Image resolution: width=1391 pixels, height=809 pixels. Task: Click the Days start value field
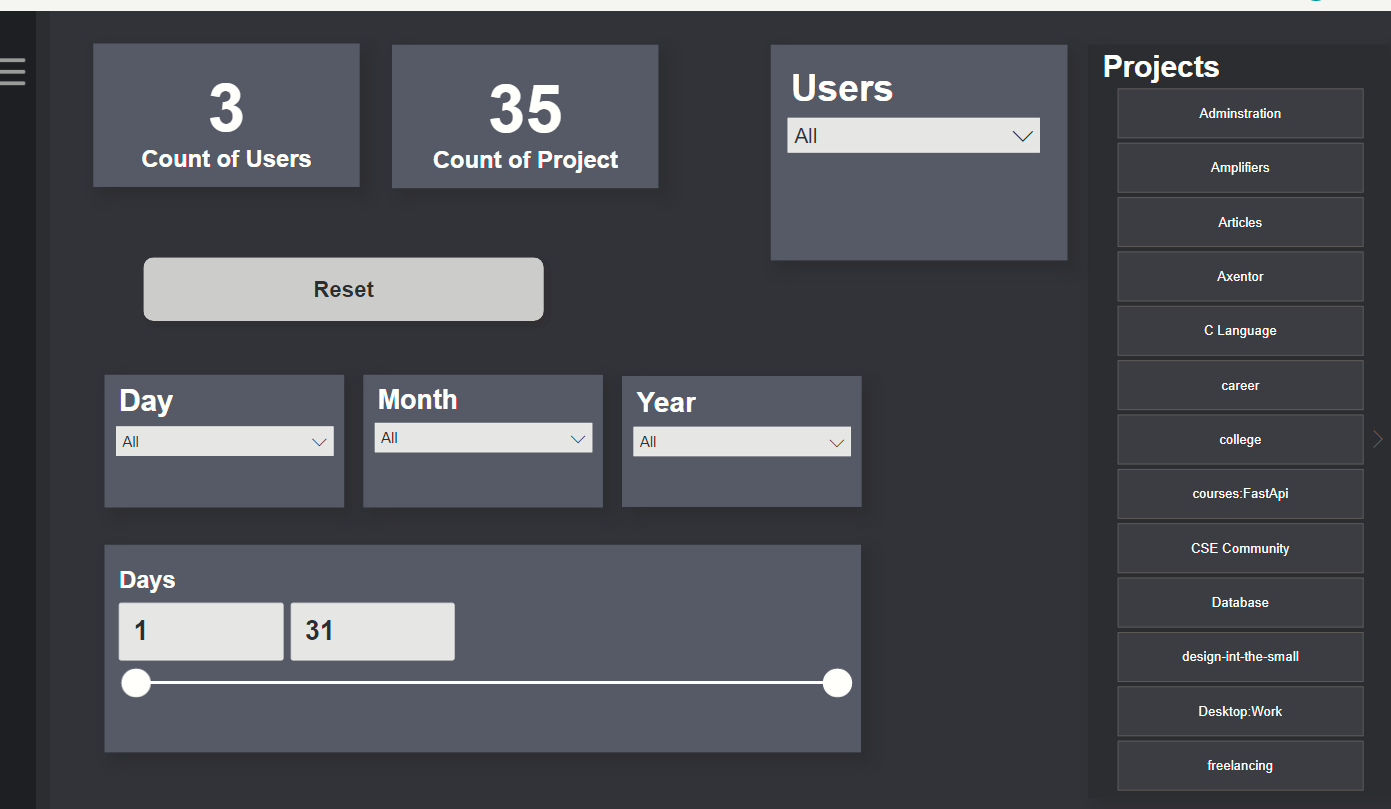(x=201, y=631)
